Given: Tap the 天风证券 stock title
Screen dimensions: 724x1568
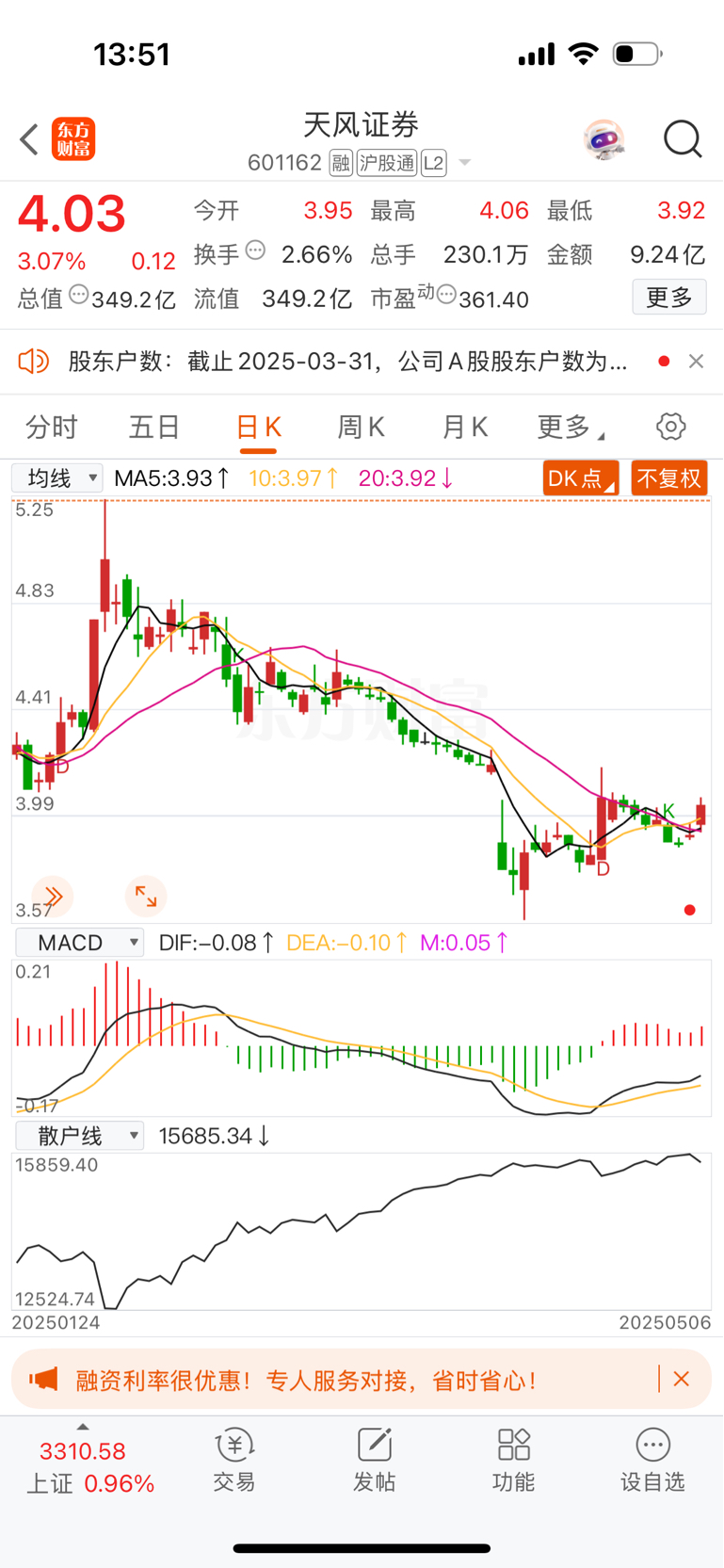Looking at the screenshot, I should click(x=361, y=124).
